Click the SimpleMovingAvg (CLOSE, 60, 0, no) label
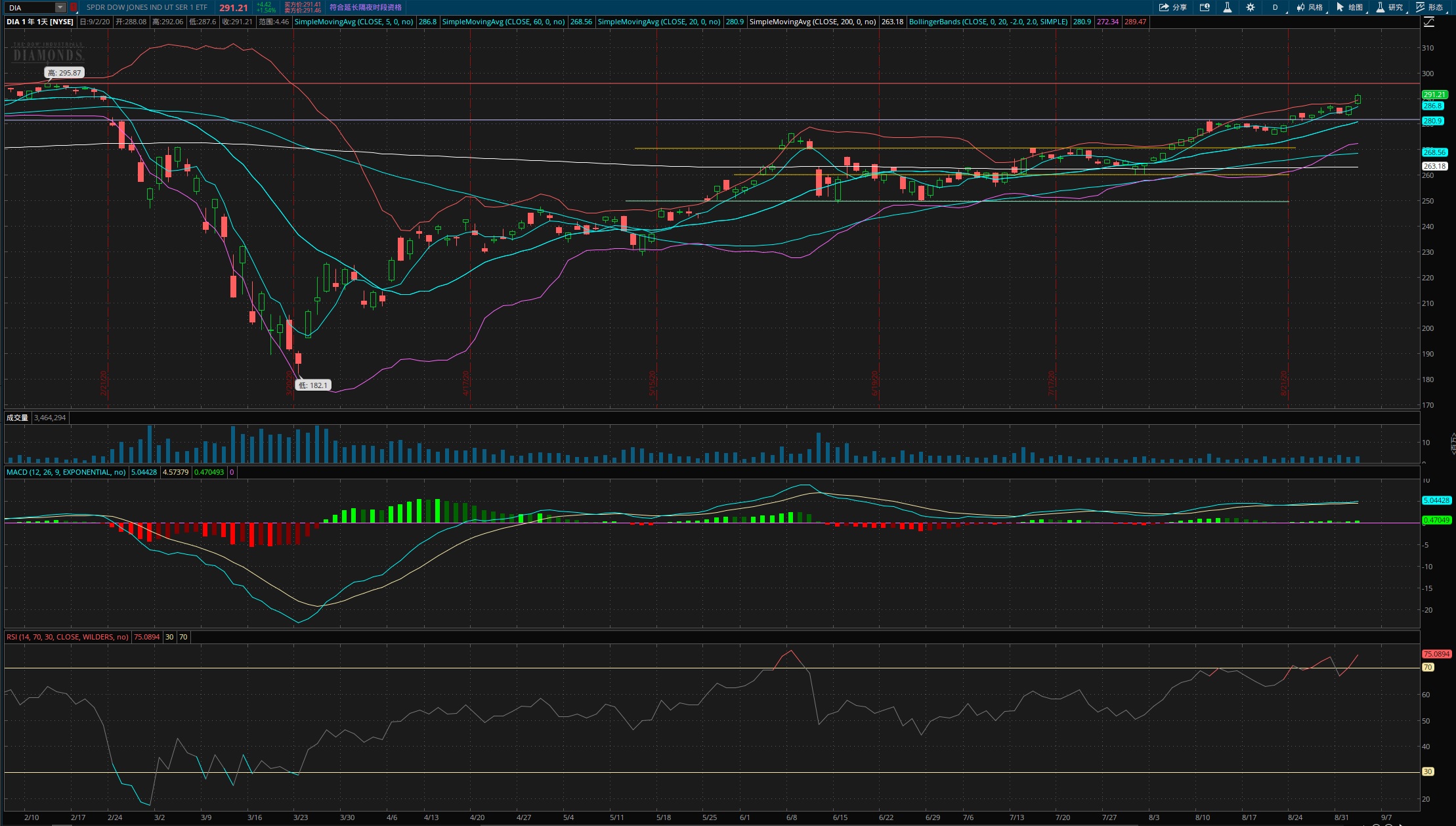 pos(503,22)
